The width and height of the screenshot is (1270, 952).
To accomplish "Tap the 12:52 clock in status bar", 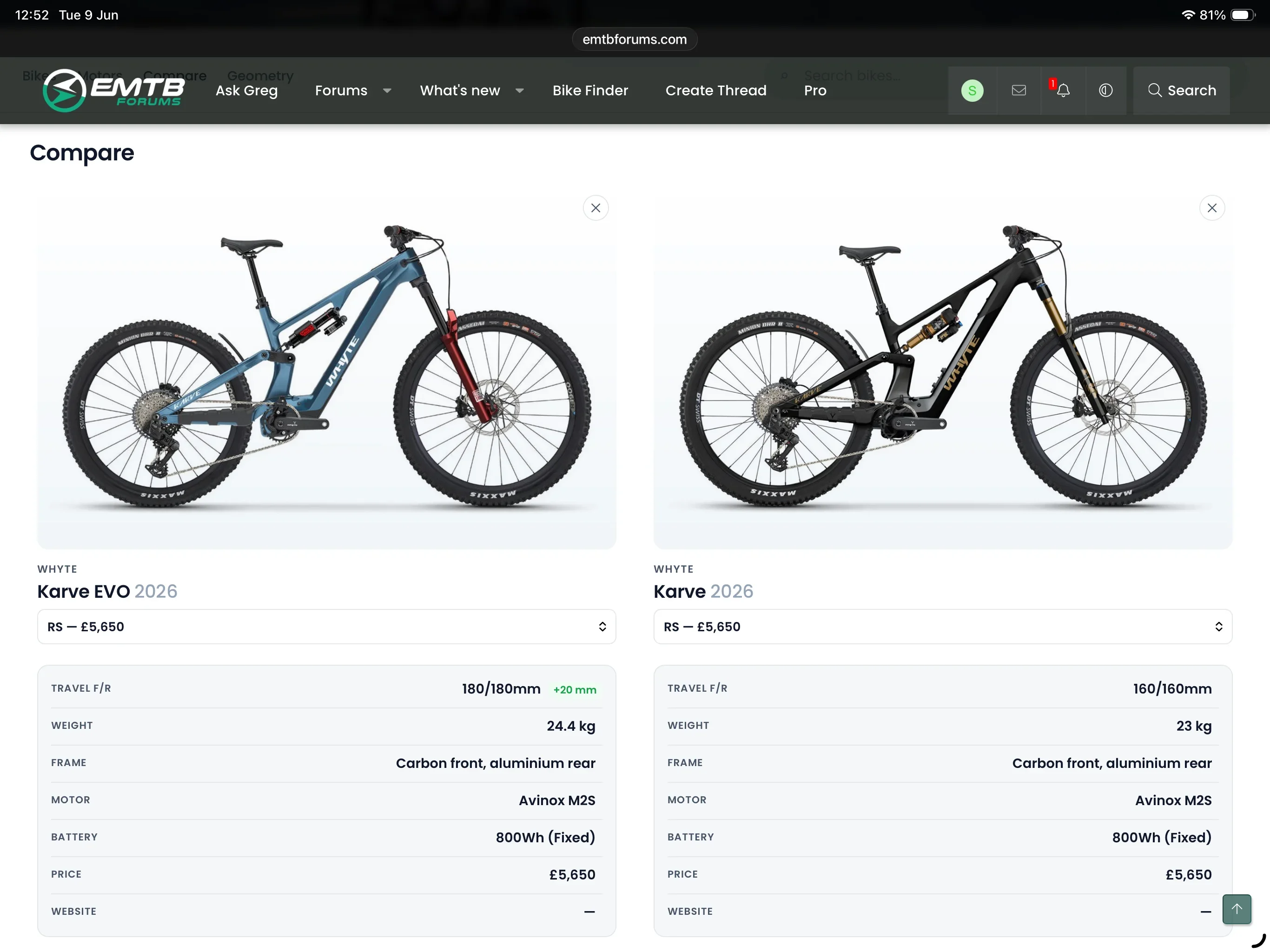I will click(32, 15).
